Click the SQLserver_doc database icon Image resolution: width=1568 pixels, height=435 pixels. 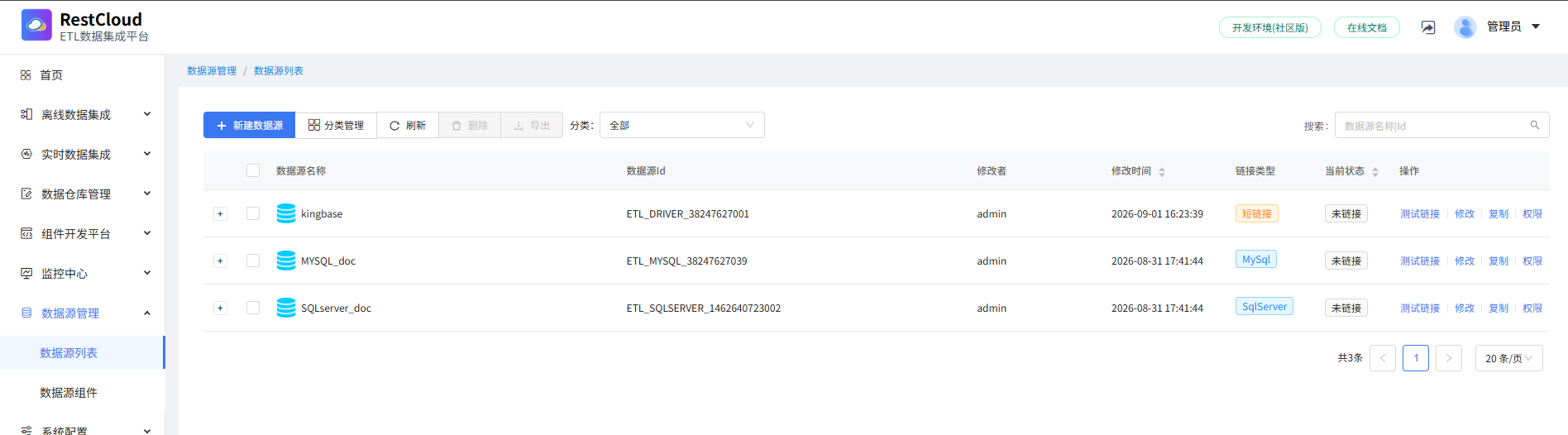click(x=286, y=308)
